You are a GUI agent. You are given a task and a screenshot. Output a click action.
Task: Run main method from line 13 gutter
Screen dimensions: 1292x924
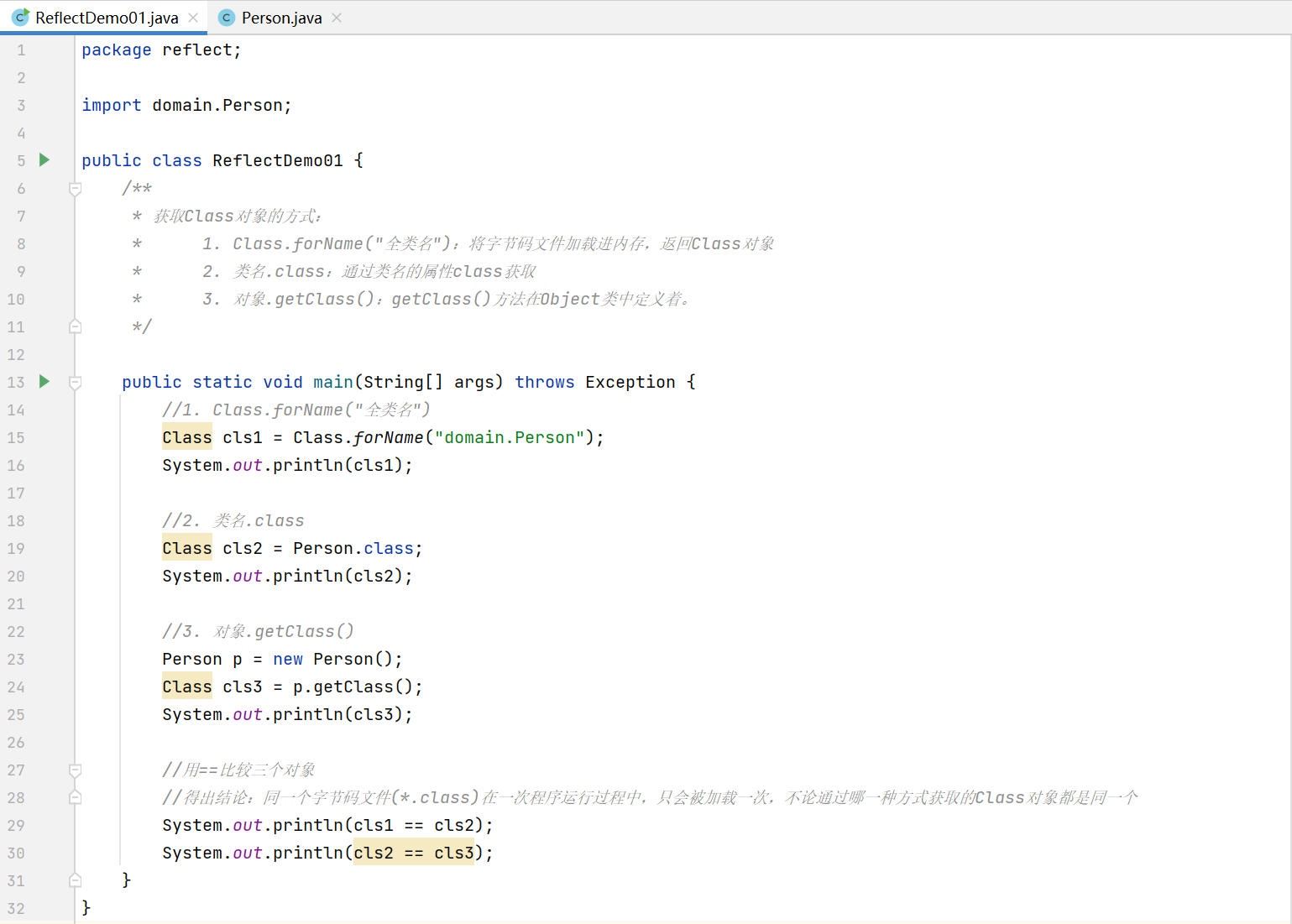click(44, 382)
